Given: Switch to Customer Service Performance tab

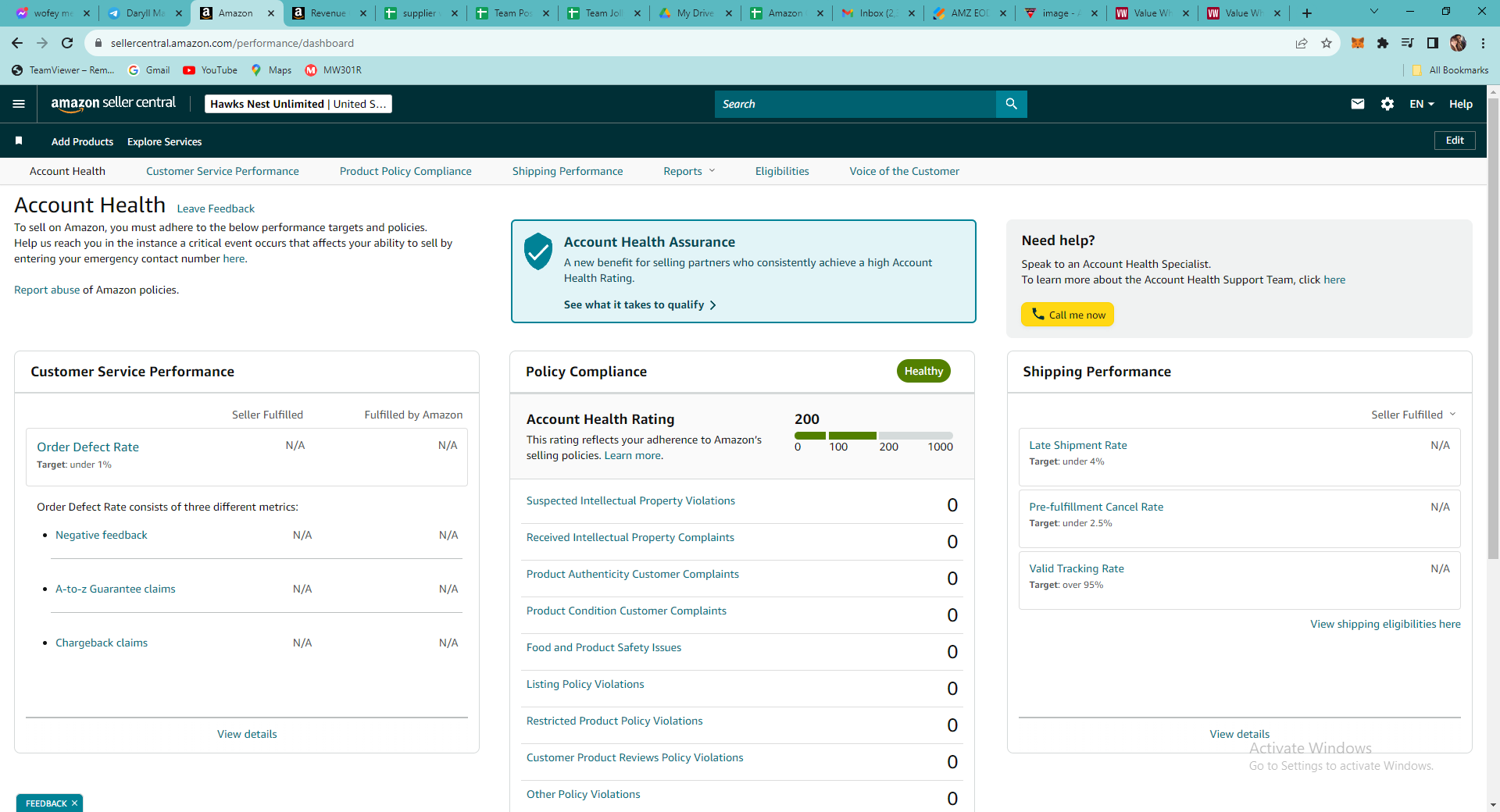Looking at the screenshot, I should point(223,171).
